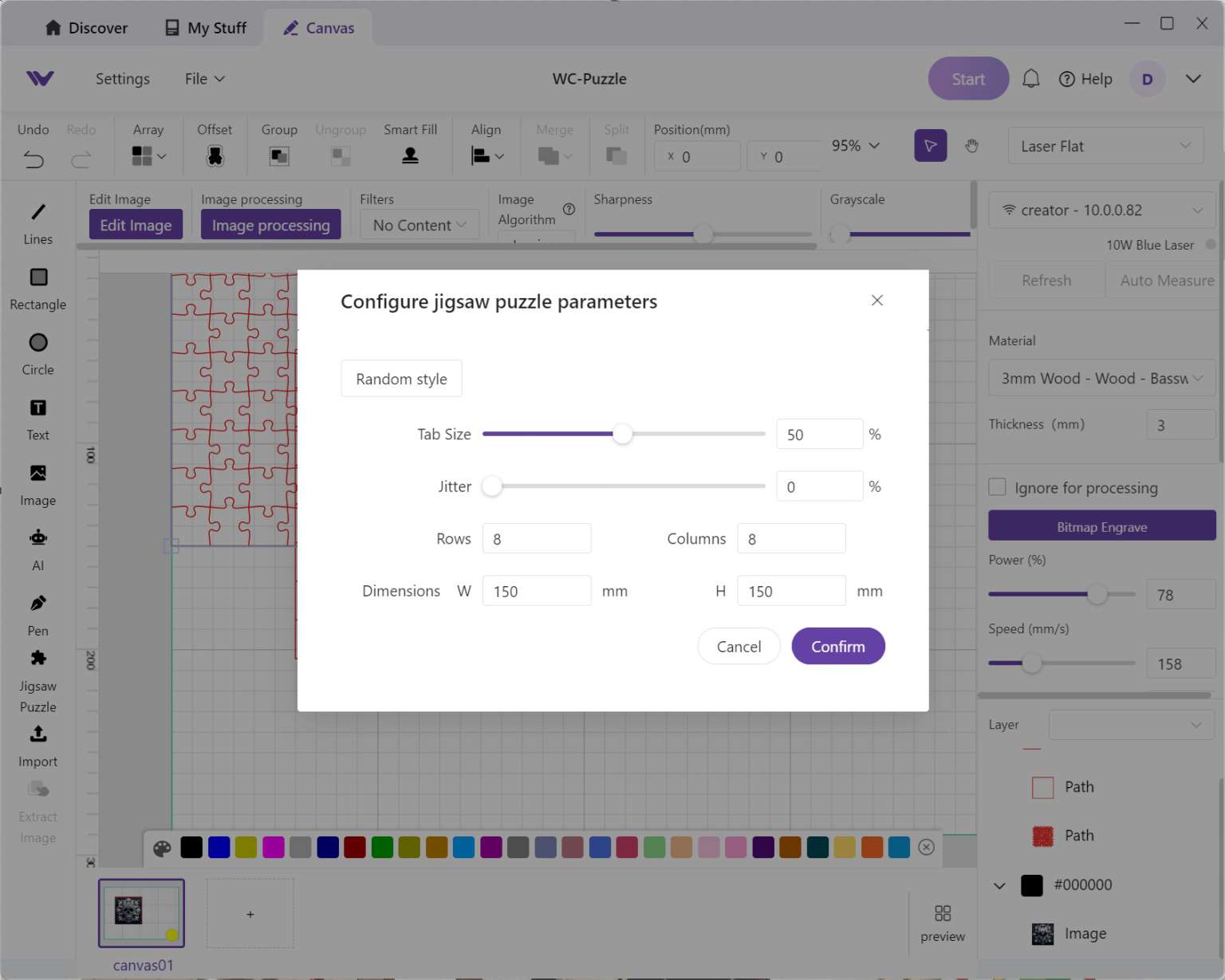Select the Text tool
This screenshot has height=980, width=1225.
coord(37,408)
